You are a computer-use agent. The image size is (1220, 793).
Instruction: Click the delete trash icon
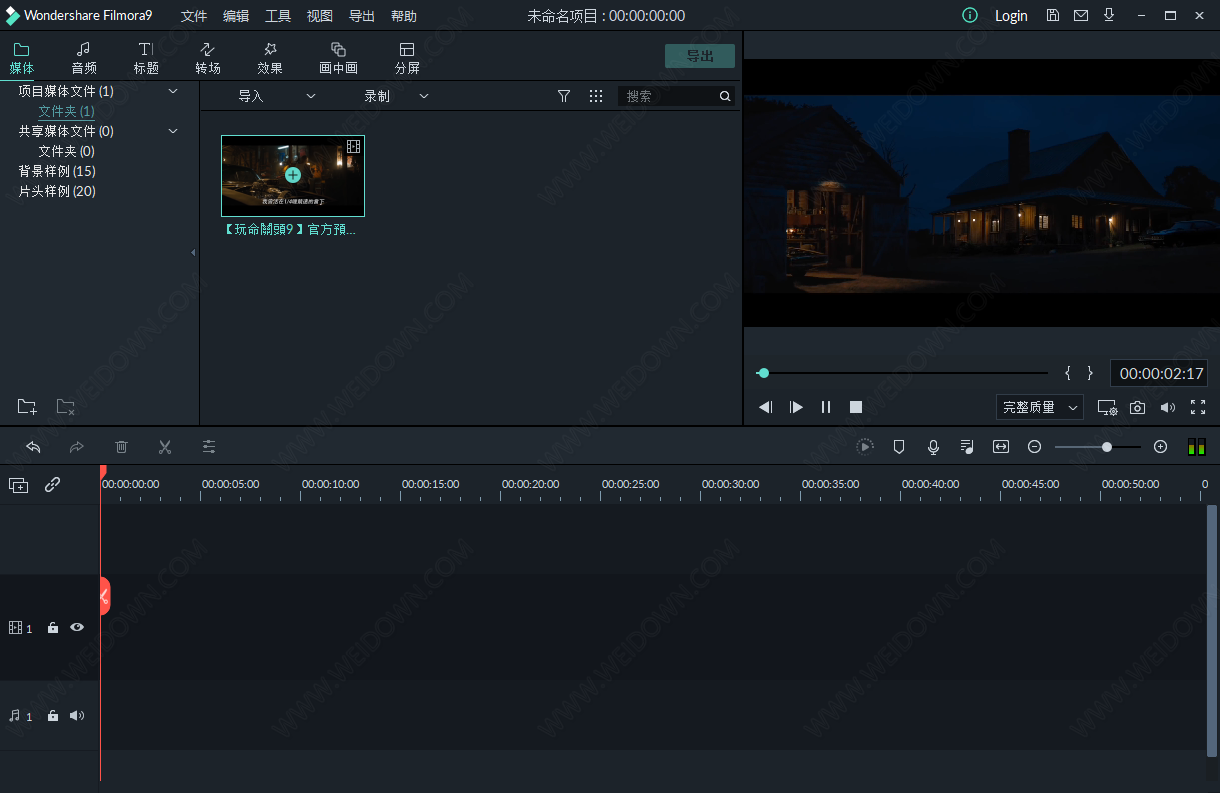121,447
